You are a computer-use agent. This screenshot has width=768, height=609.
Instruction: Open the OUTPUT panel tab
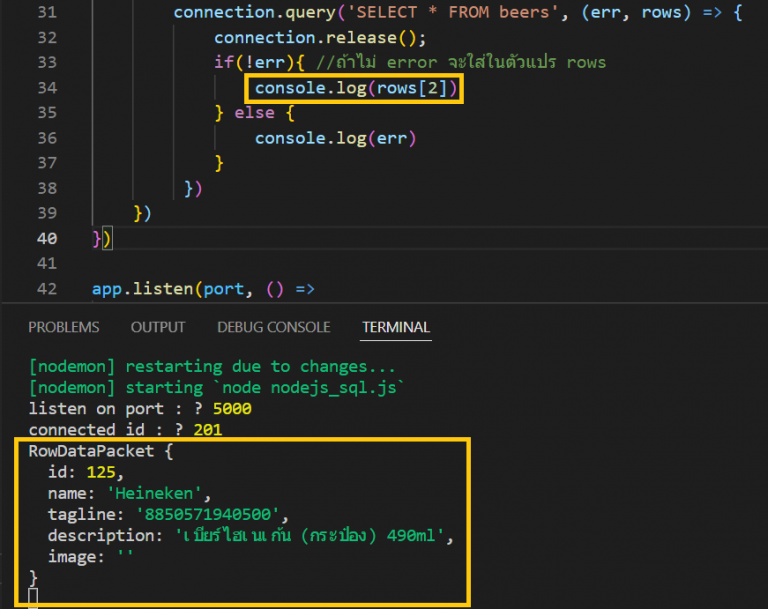[x=158, y=327]
